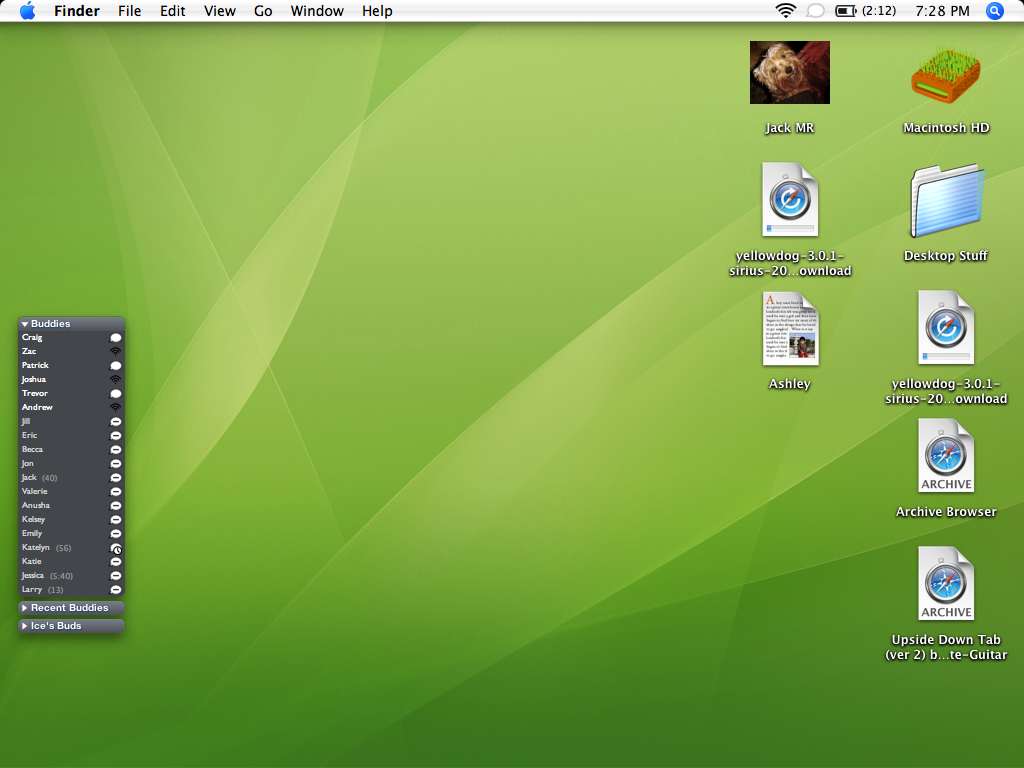Select the Upside Down Tab archive icon
This screenshot has width=1024, height=768.
pos(946,584)
